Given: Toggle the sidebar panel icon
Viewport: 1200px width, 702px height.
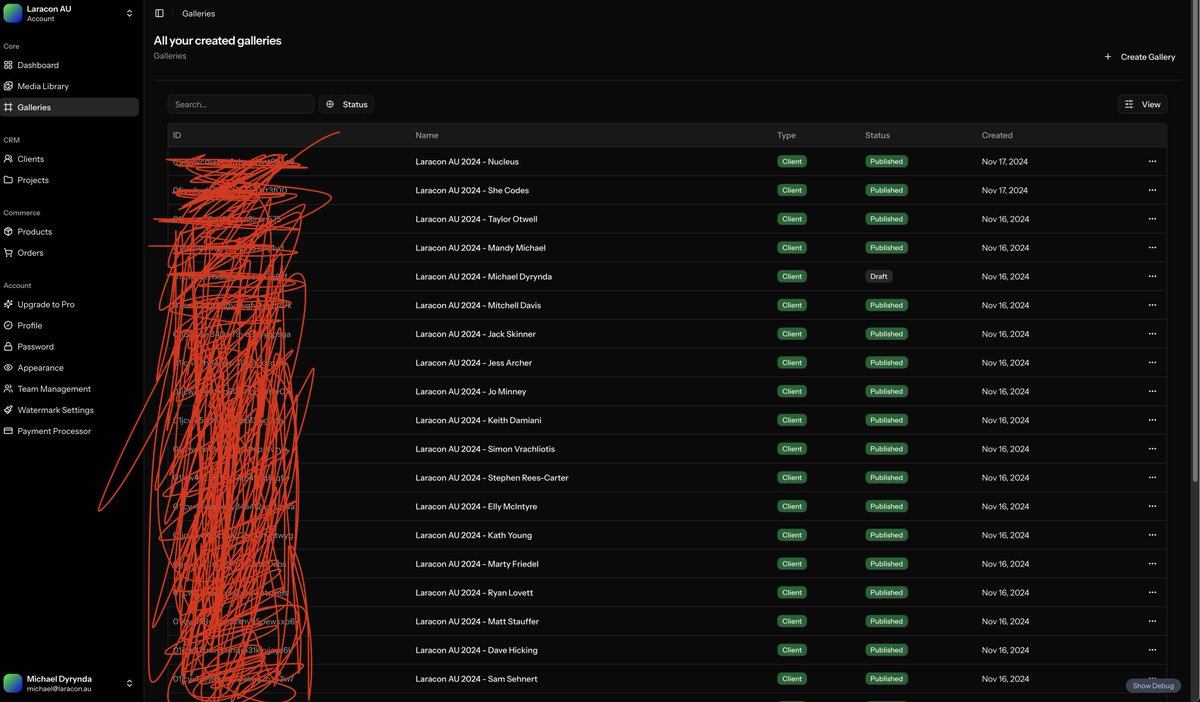Looking at the screenshot, I should tap(159, 14).
